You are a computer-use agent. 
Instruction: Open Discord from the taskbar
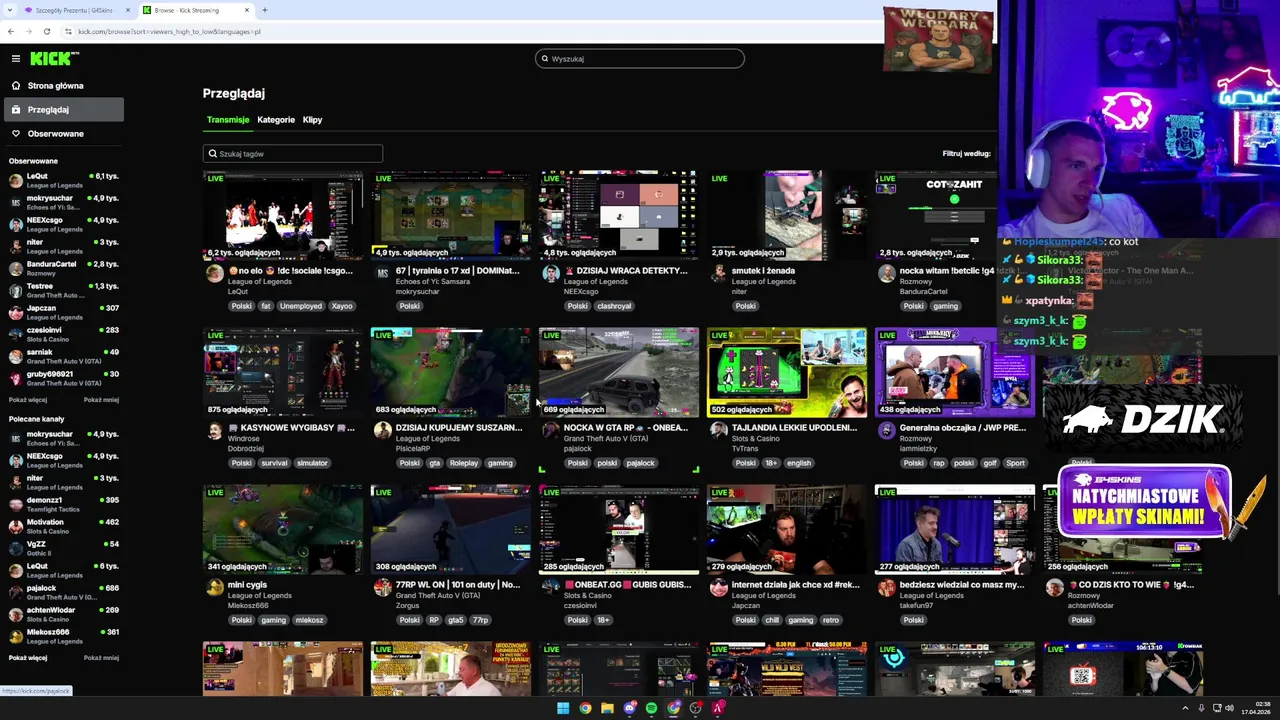click(629, 708)
